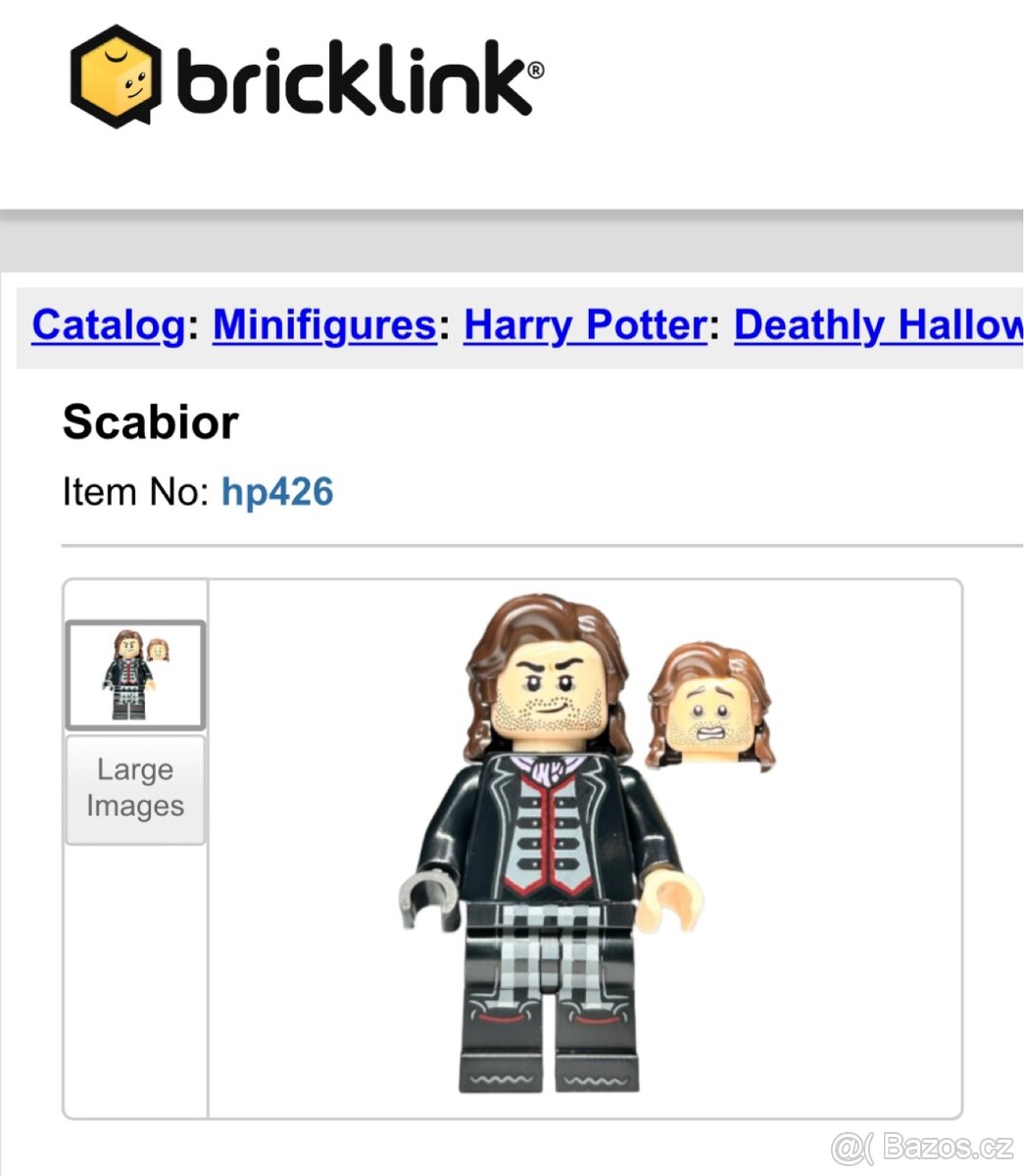This screenshot has height=1176, width=1024.
Task: Open the Deathly Hallows breadcrumb link
Action: tap(878, 325)
